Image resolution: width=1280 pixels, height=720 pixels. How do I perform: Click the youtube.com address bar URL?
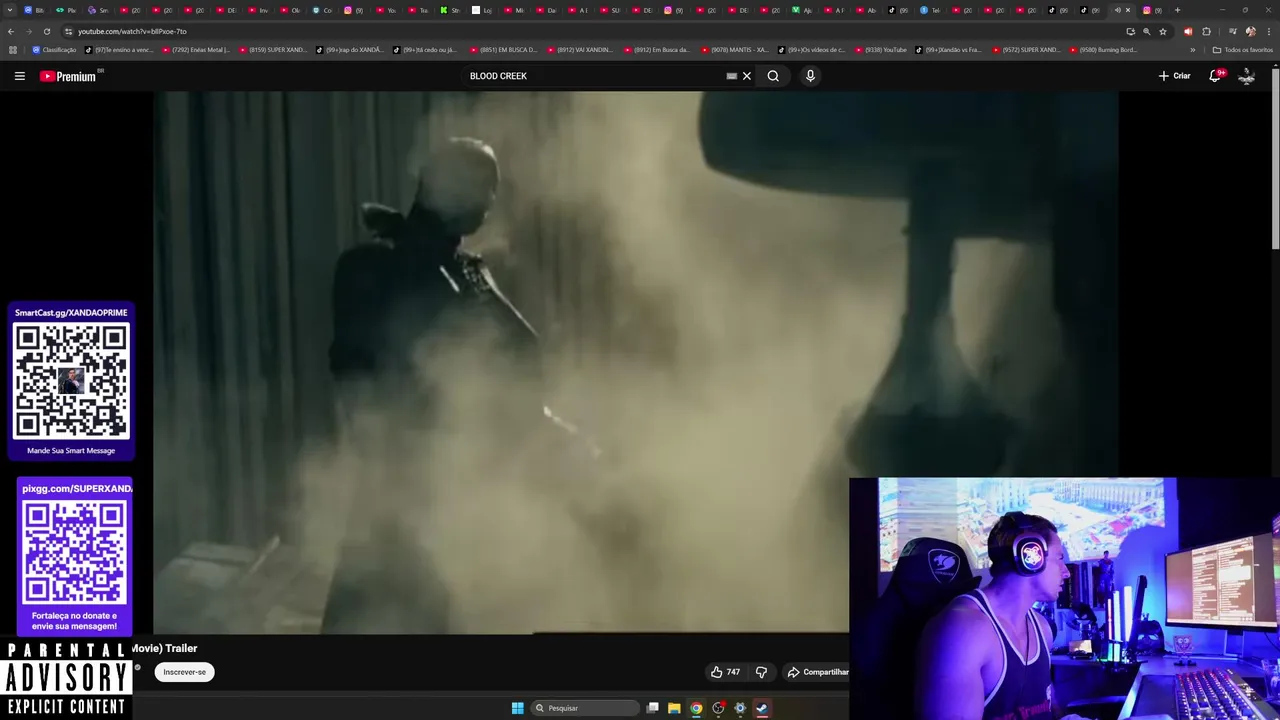[132, 31]
